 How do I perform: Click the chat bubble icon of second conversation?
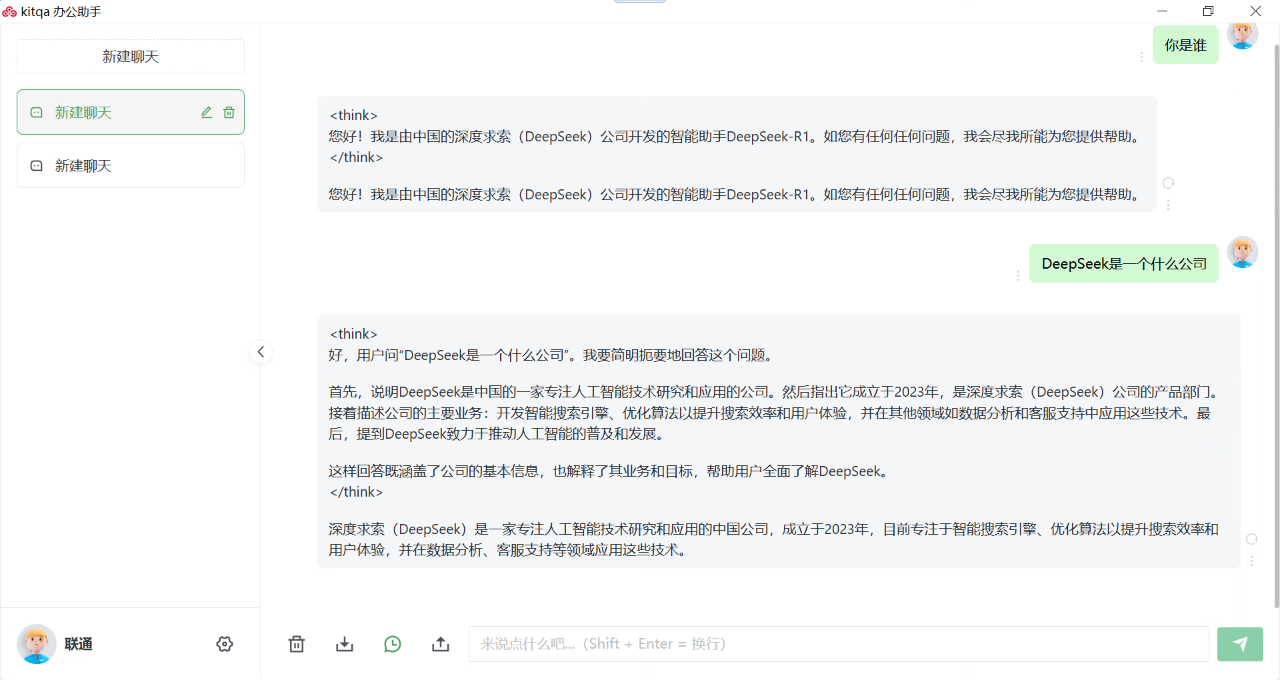pos(37,166)
